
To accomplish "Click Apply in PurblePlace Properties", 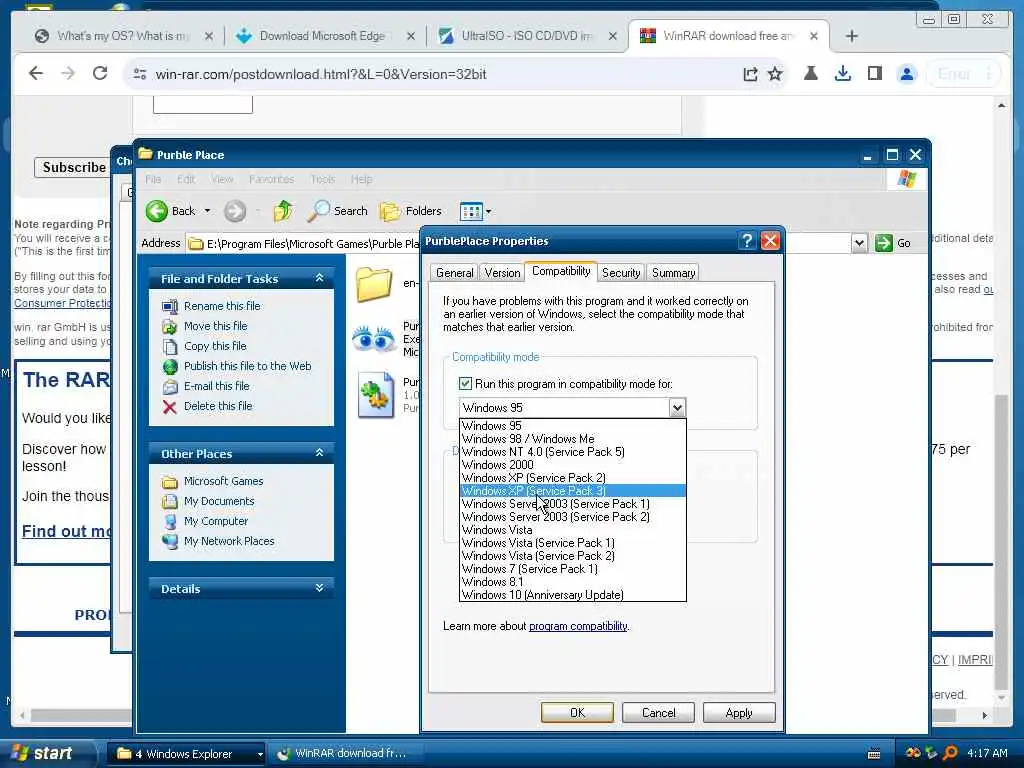I will tap(739, 712).
